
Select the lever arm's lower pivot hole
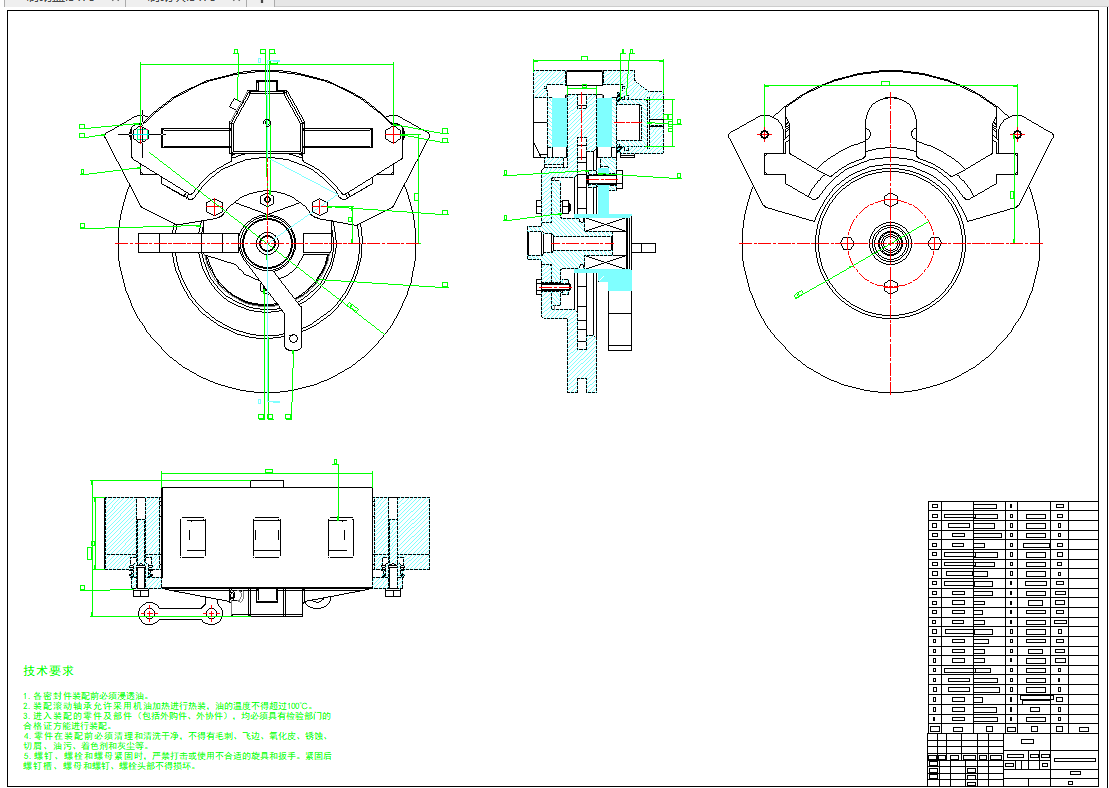pos(293,342)
